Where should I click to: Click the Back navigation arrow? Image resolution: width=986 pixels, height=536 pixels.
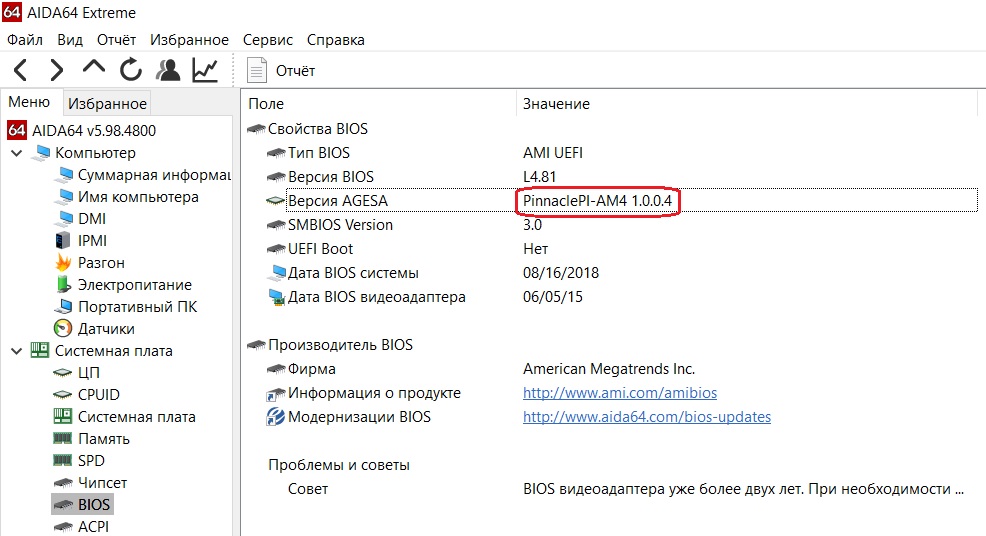21,69
